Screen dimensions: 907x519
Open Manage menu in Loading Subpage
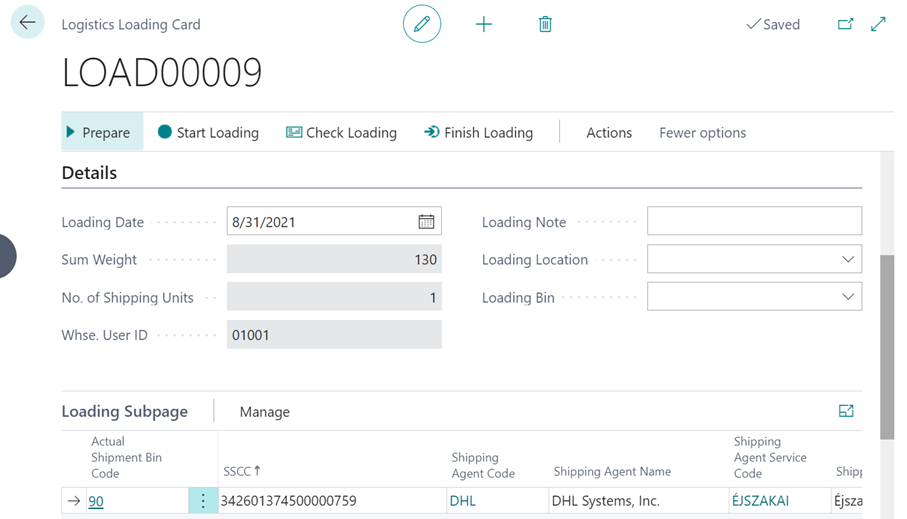[x=264, y=412]
